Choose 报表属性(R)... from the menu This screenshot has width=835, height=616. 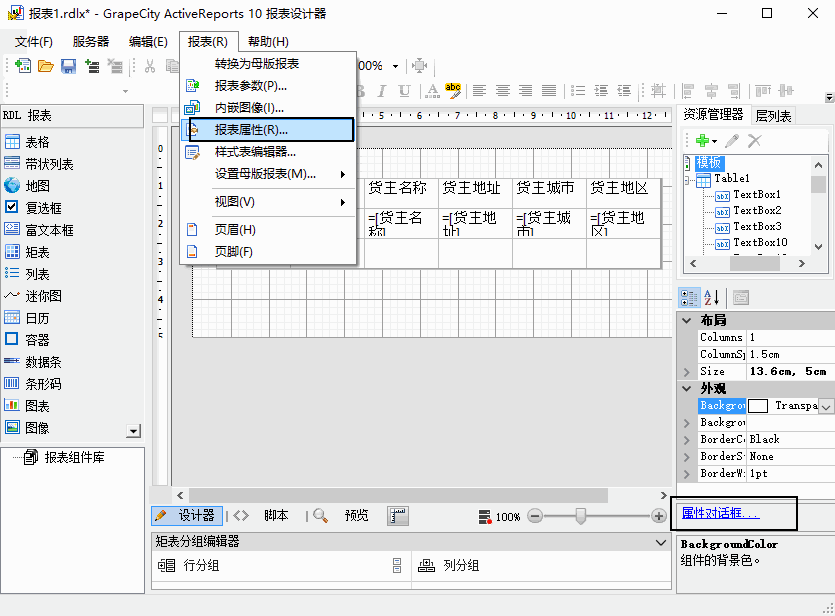point(251,130)
